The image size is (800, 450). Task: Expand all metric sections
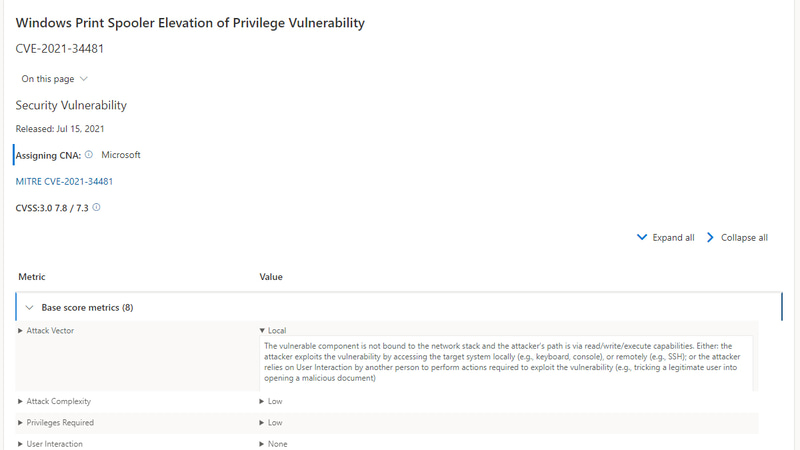[665, 238]
